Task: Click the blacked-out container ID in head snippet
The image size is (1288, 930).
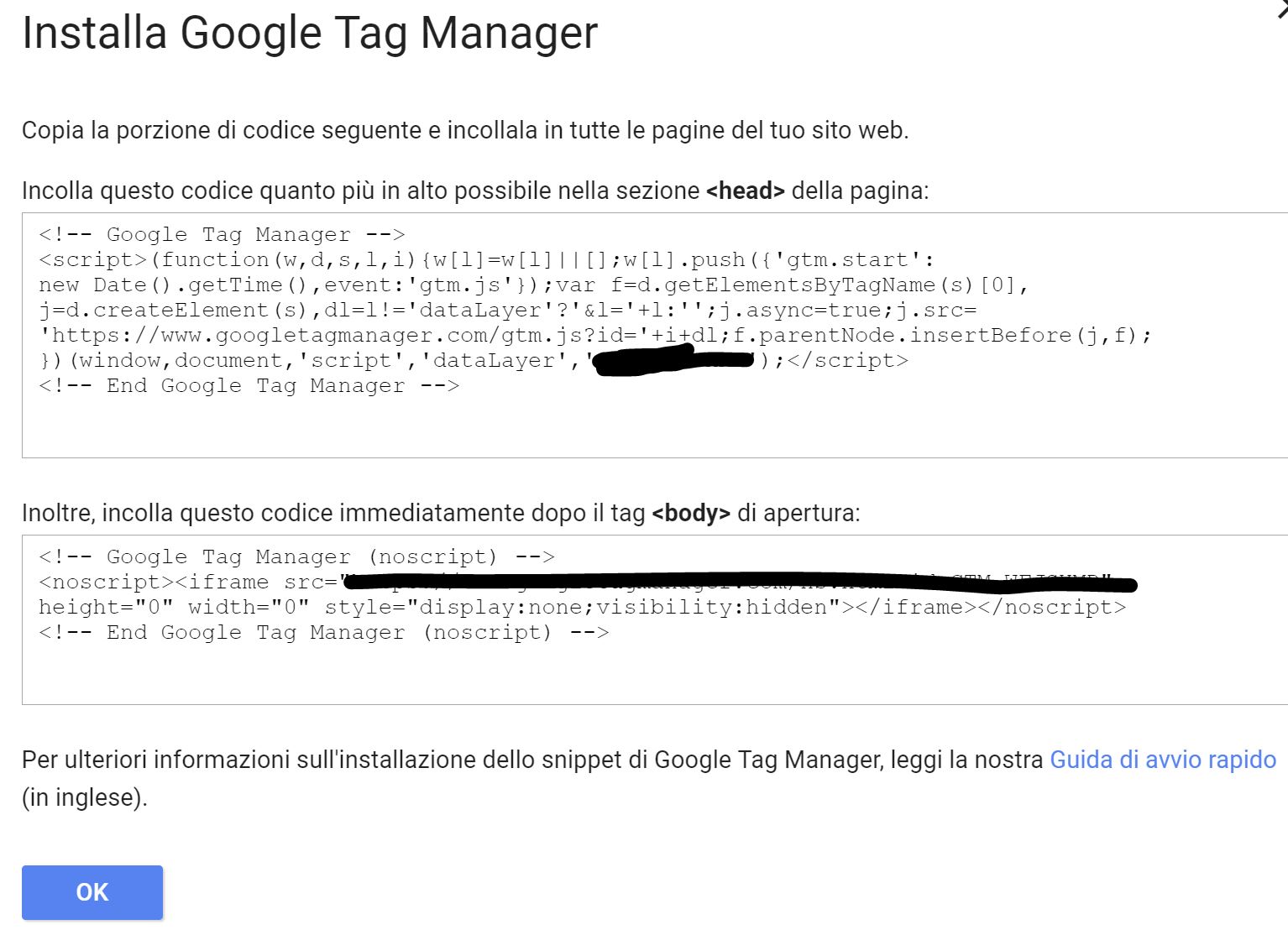Action: pos(674,363)
